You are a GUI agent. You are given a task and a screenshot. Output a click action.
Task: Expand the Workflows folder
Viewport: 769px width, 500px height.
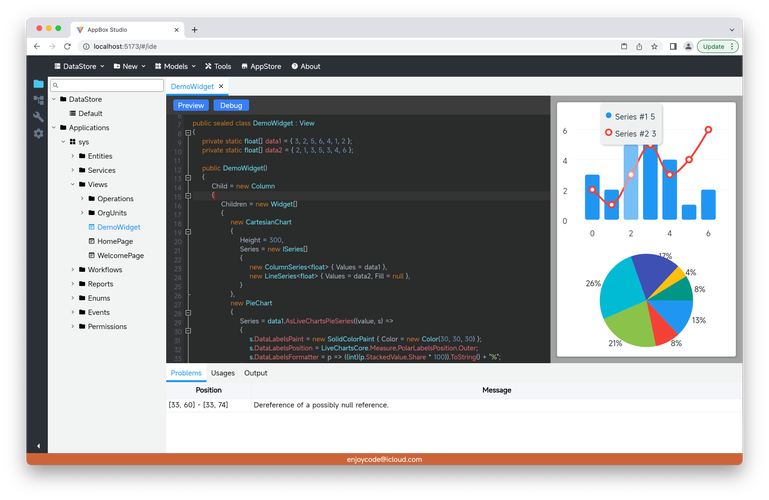point(73,270)
